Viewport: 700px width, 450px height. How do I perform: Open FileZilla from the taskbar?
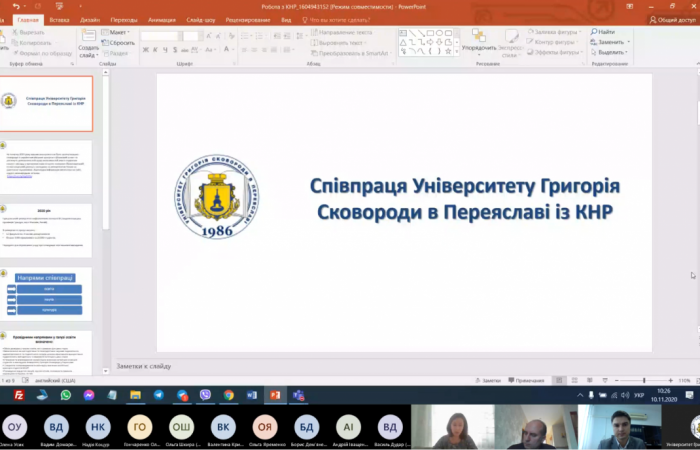click(19, 395)
